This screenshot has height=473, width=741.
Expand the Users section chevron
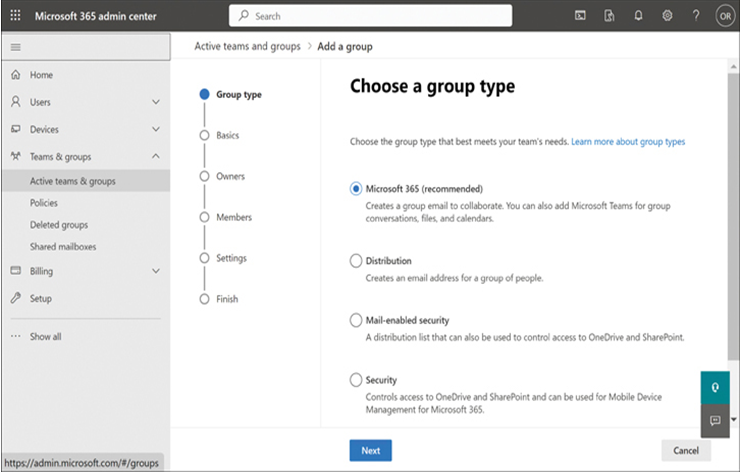point(156,102)
